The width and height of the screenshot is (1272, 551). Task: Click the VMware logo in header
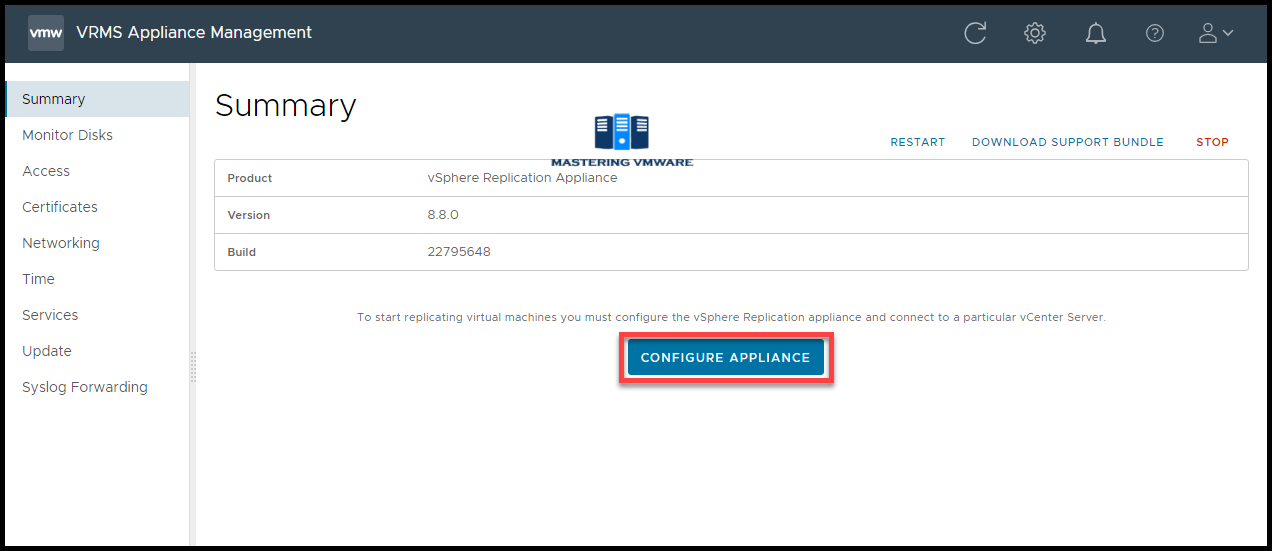pos(46,33)
